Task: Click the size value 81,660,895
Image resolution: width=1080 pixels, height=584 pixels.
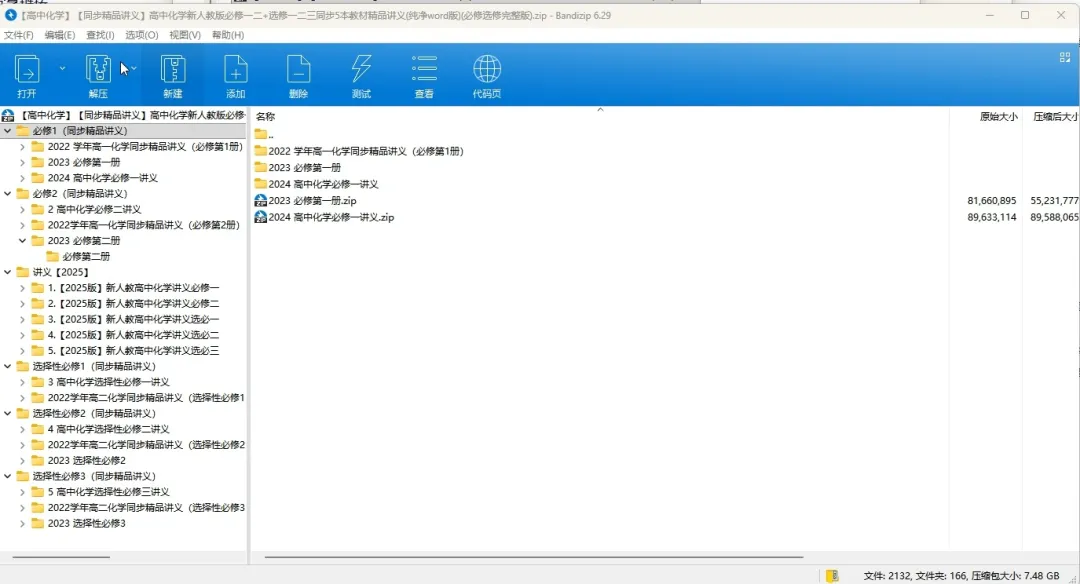Action: coord(991,200)
